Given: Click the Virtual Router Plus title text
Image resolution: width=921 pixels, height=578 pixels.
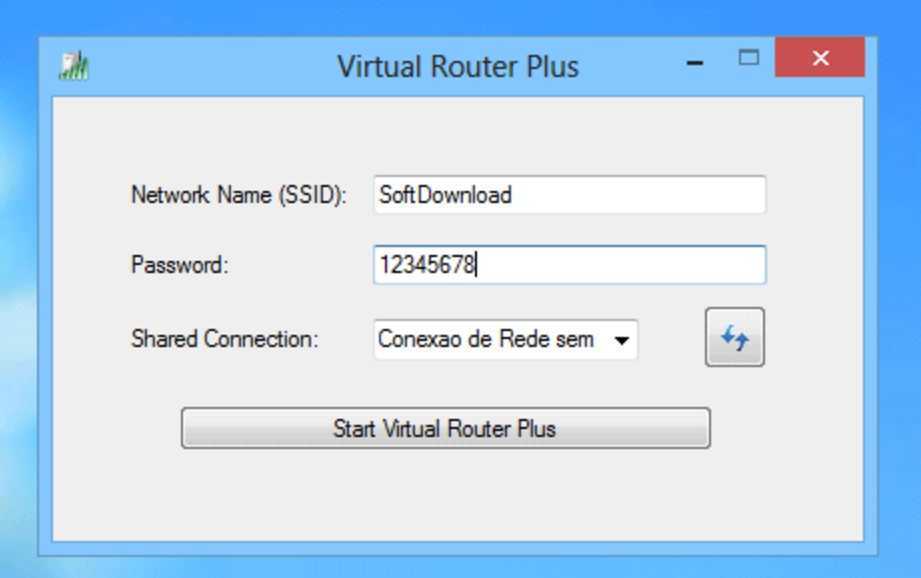Looking at the screenshot, I should 458,66.
